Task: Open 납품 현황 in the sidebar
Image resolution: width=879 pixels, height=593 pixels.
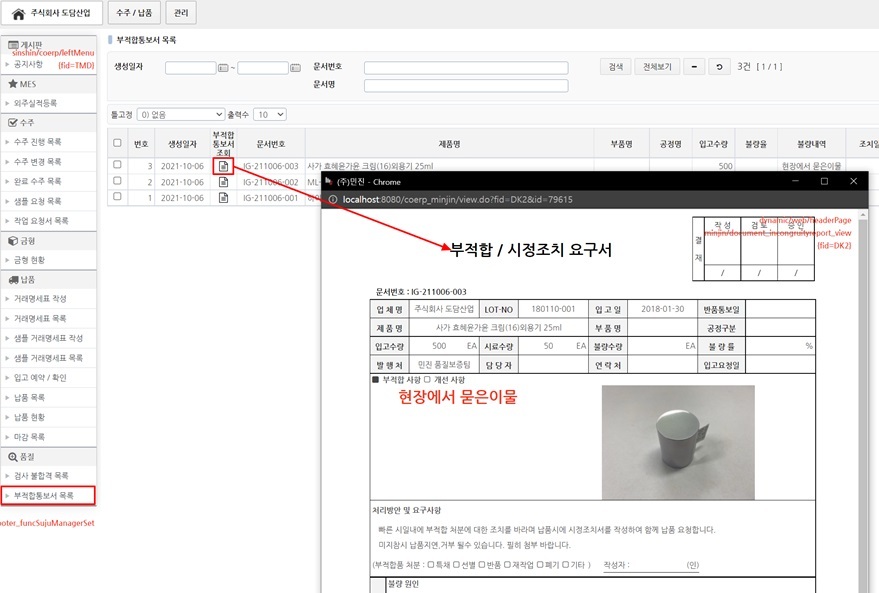Action: 29,417
